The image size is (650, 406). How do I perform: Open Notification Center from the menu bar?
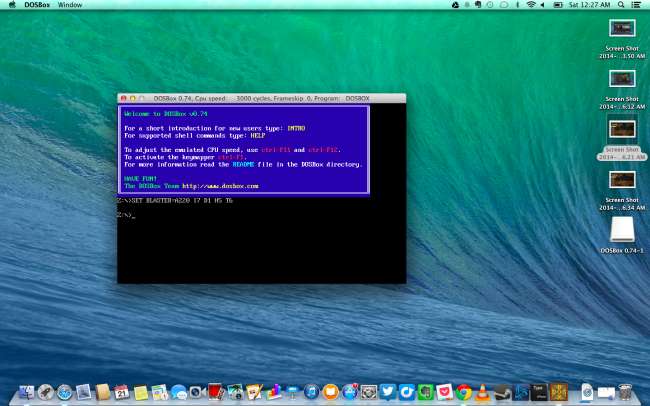(x=637, y=5)
